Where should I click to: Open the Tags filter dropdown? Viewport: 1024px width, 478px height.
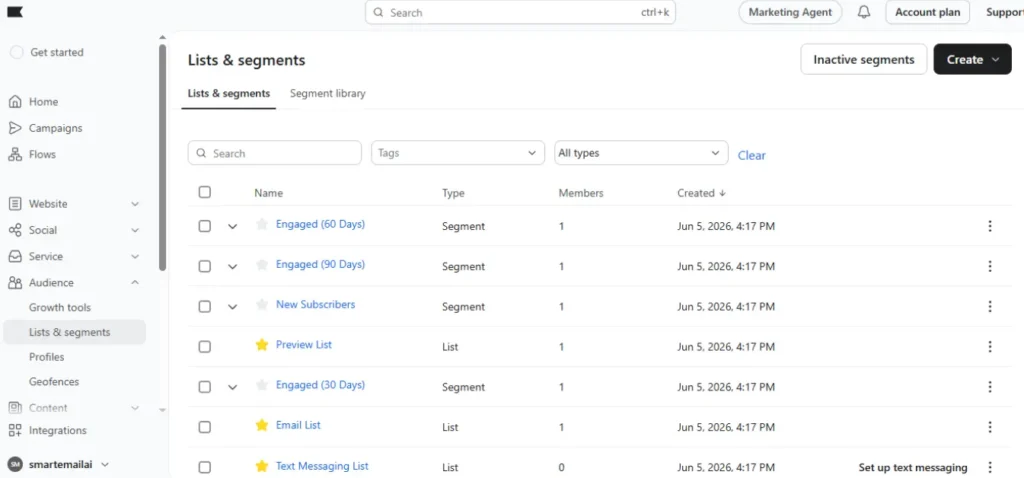pos(458,153)
